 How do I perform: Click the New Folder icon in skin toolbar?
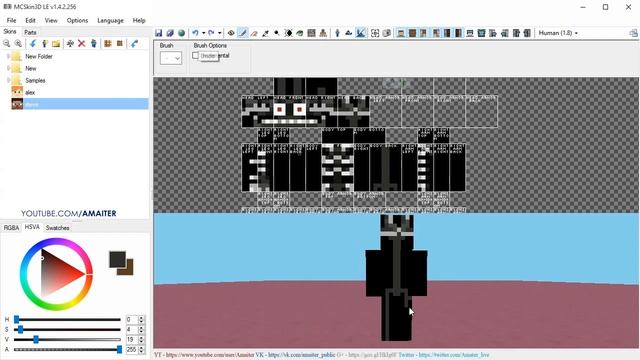[x=56, y=43]
